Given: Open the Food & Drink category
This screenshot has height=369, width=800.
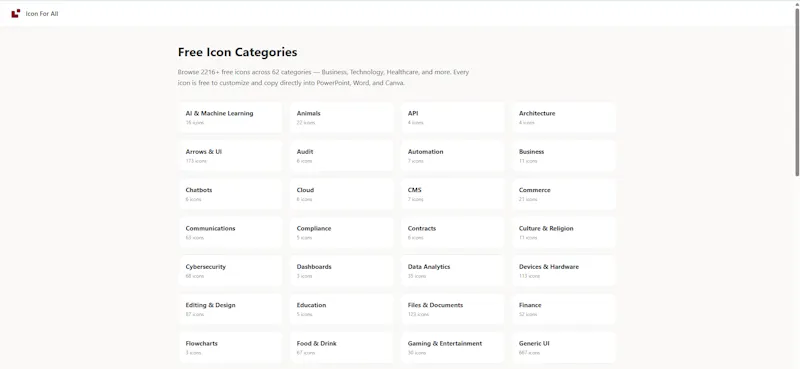Looking at the screenshot, I should pyautogui.click(x=341, y=347).
